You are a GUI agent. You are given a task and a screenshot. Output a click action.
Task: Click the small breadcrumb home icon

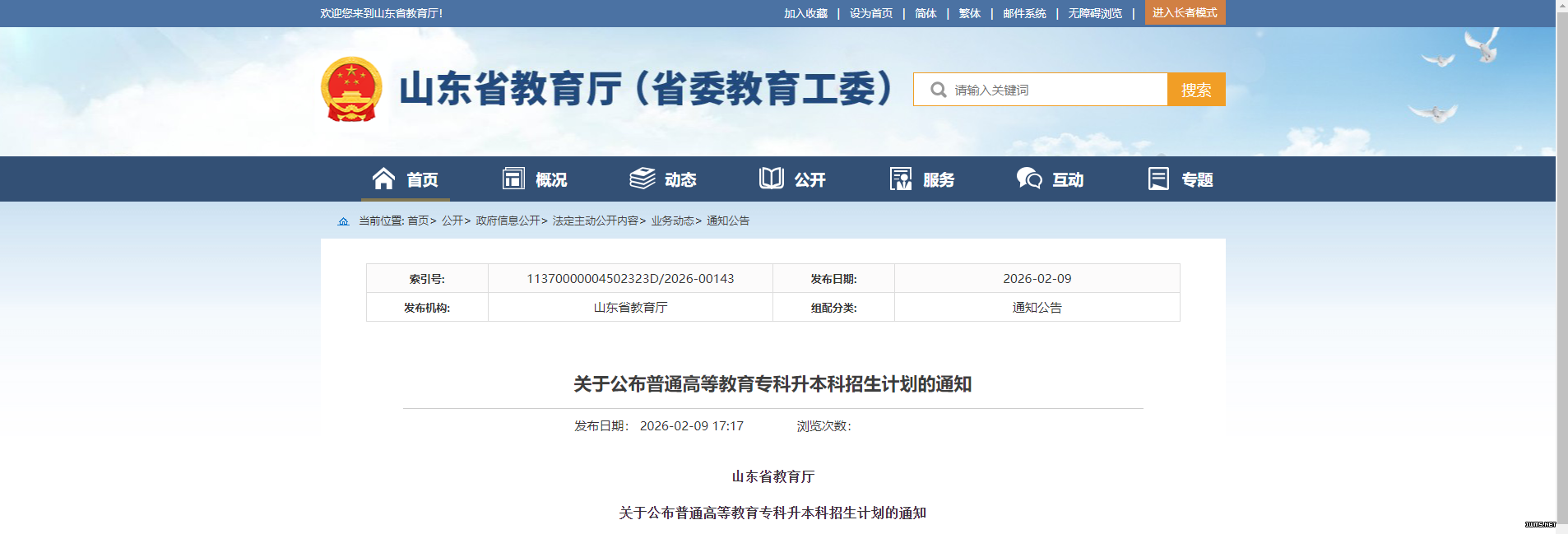click(x=344, y=221)
